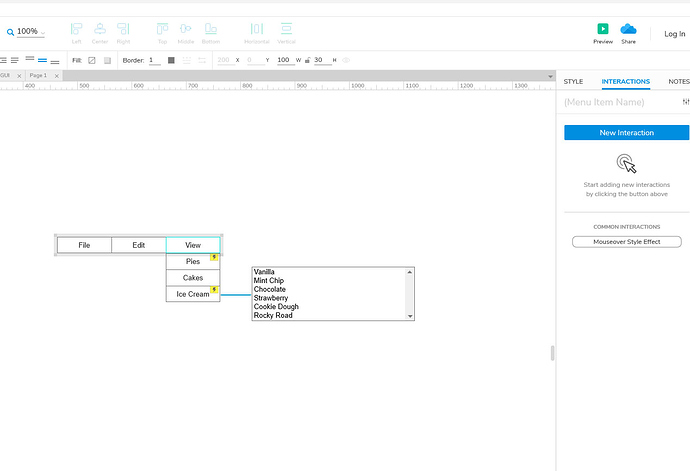Click the zoom magnifier icon
Screen dimensions: 690x471
[x=10, y=32]
